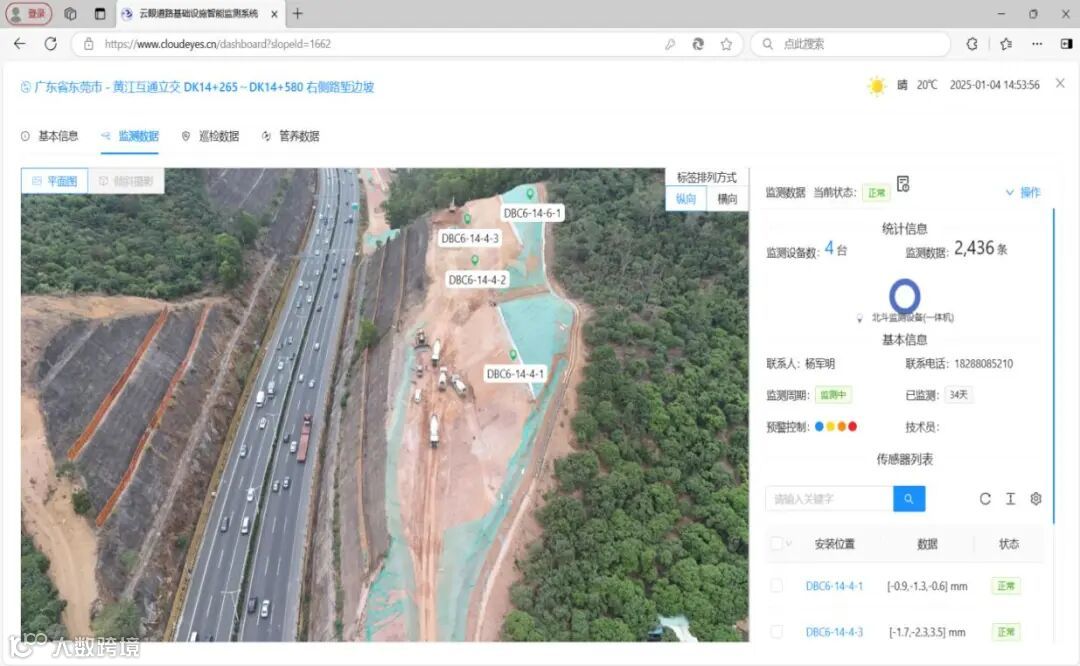1080x666 pixels.
Task: Select the DBC6-14-4-2 map marker pin
Action: tap(475, 260)
